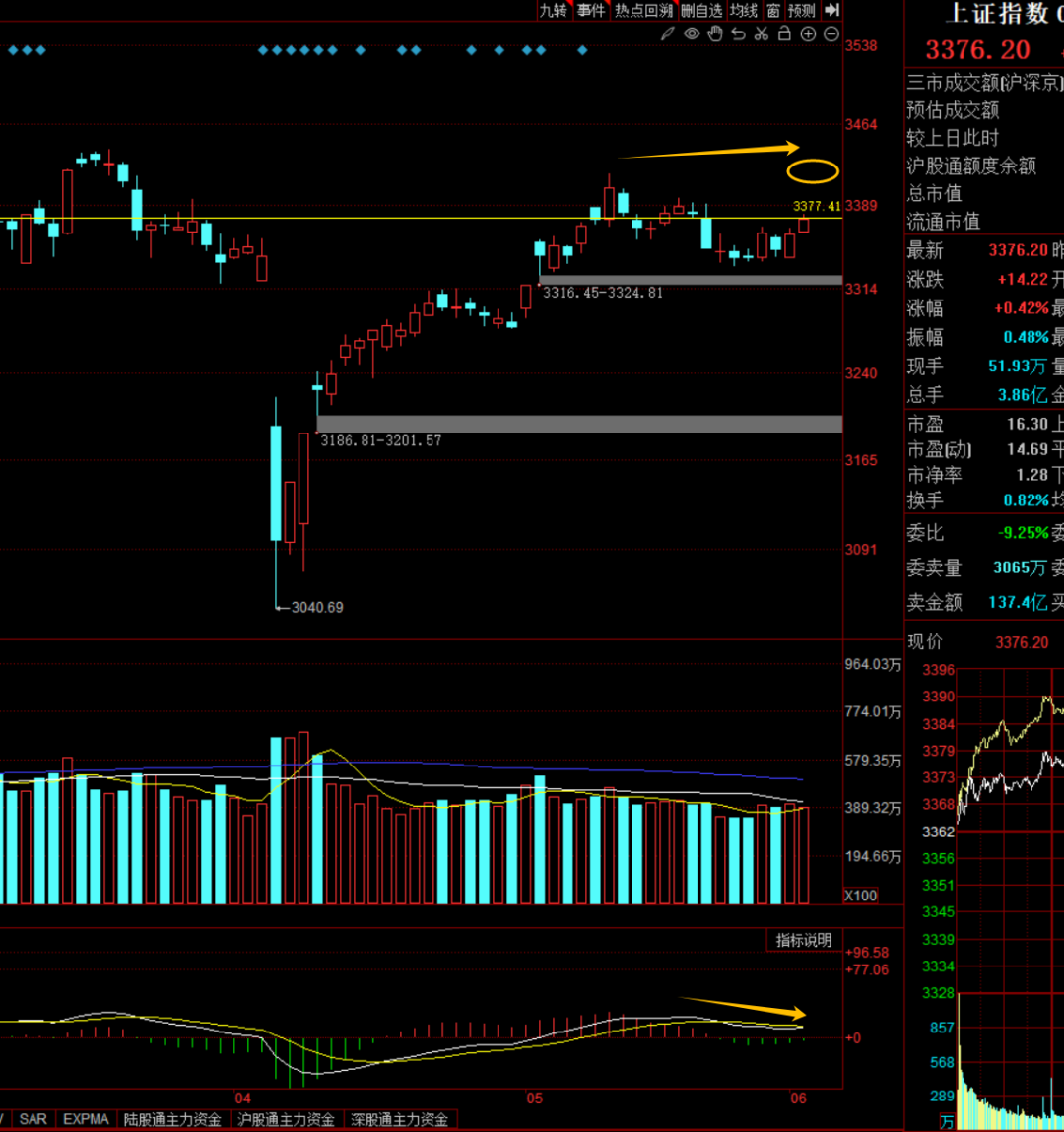The image size is (1064, 1132).
Task: Toggle the chart lock icon
Action: (x=784, y=34)
